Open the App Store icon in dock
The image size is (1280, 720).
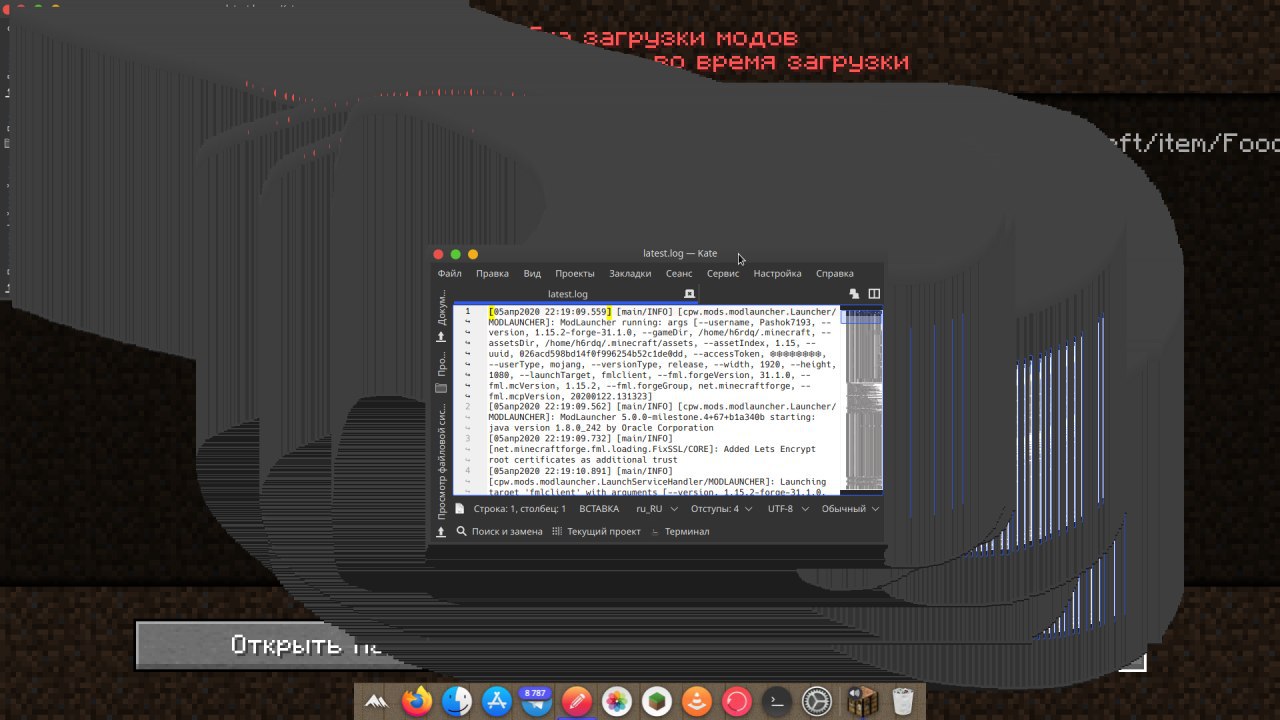coord(497,702)
